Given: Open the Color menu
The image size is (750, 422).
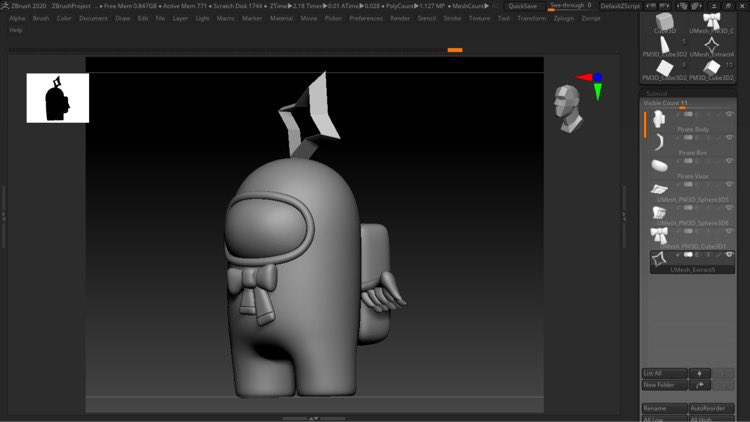Looking at the screenshot, I should 64,18.
